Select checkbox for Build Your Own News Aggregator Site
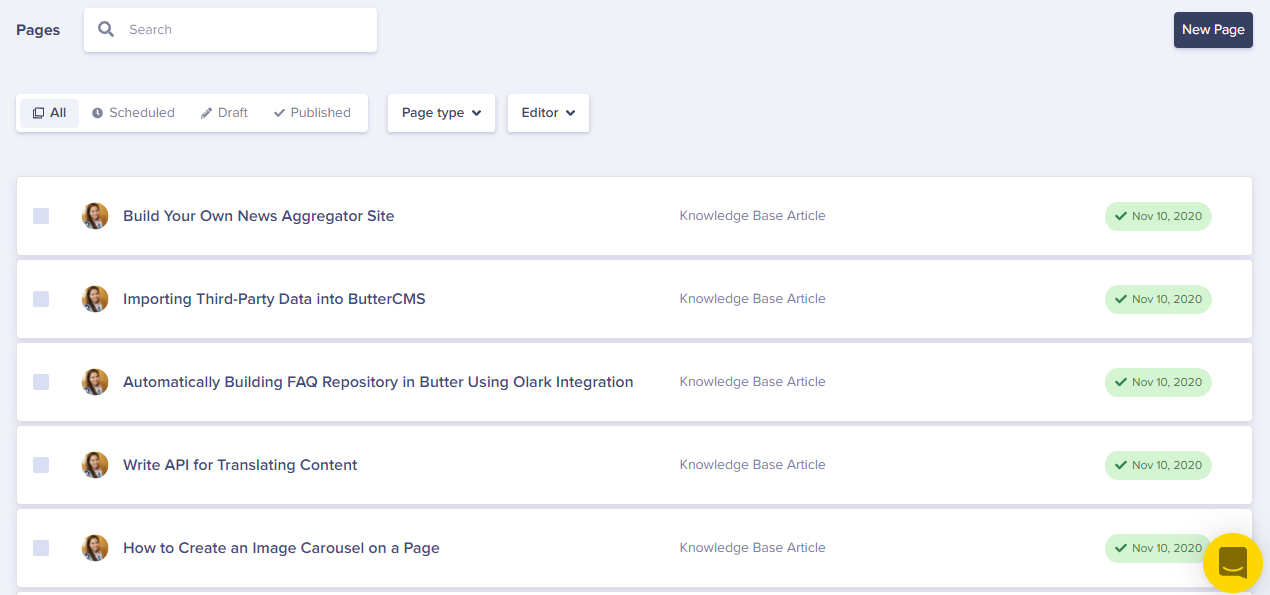Image resolution: width=1270 pixels, height=595 pixels. (x=41, y=216)
